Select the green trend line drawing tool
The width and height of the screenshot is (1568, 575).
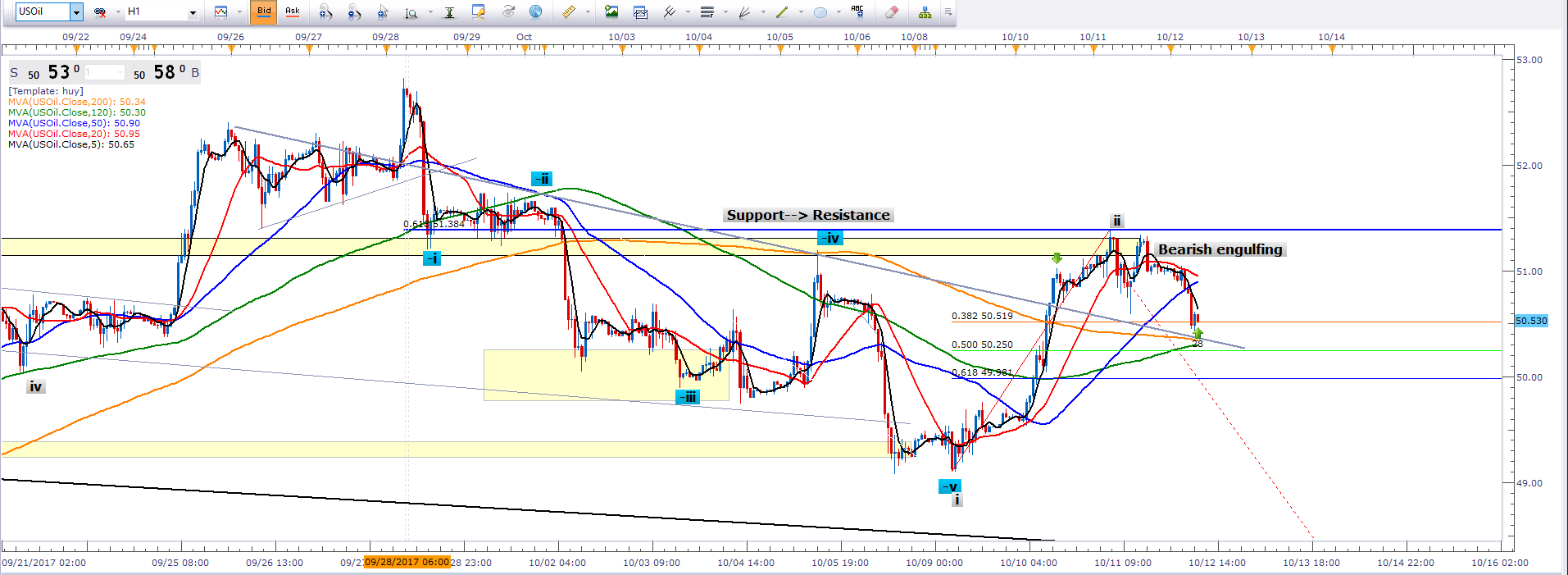(x=781, y=11)
